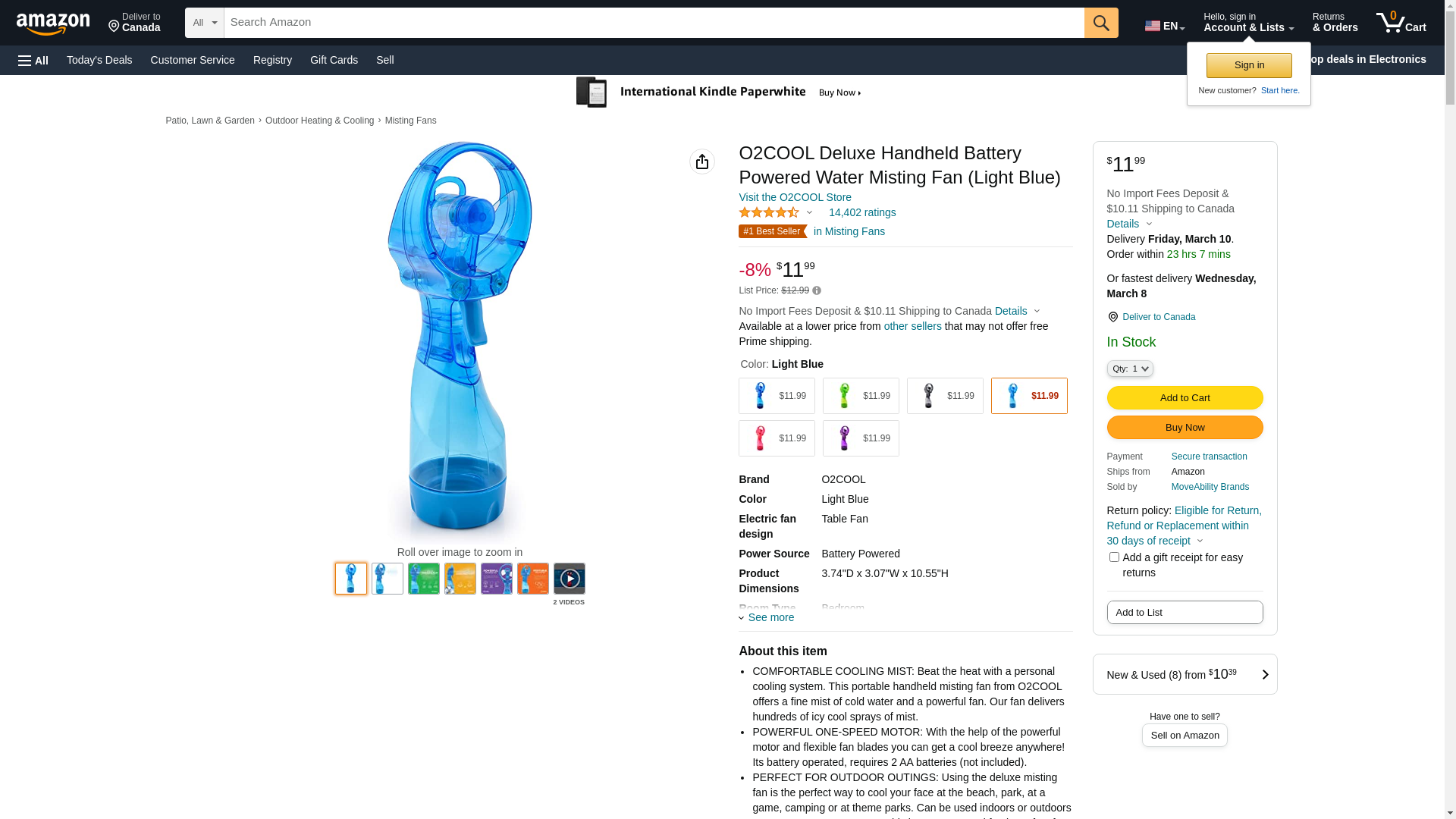Click the list price info icon
This screenshot has width=1456, height=819.
coord(817,290)
